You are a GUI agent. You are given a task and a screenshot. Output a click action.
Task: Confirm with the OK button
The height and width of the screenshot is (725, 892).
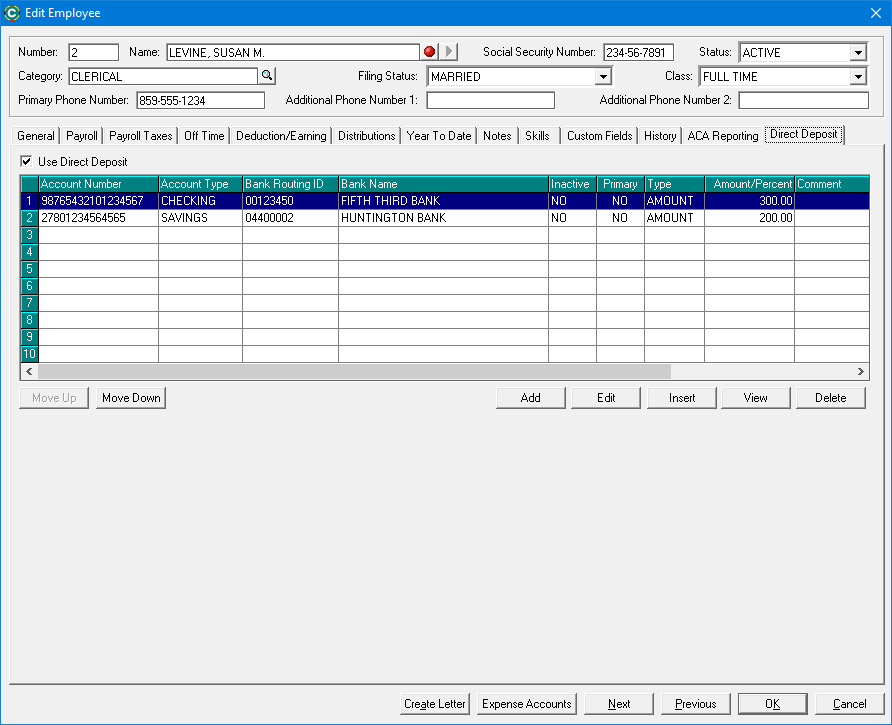[773, 704]
